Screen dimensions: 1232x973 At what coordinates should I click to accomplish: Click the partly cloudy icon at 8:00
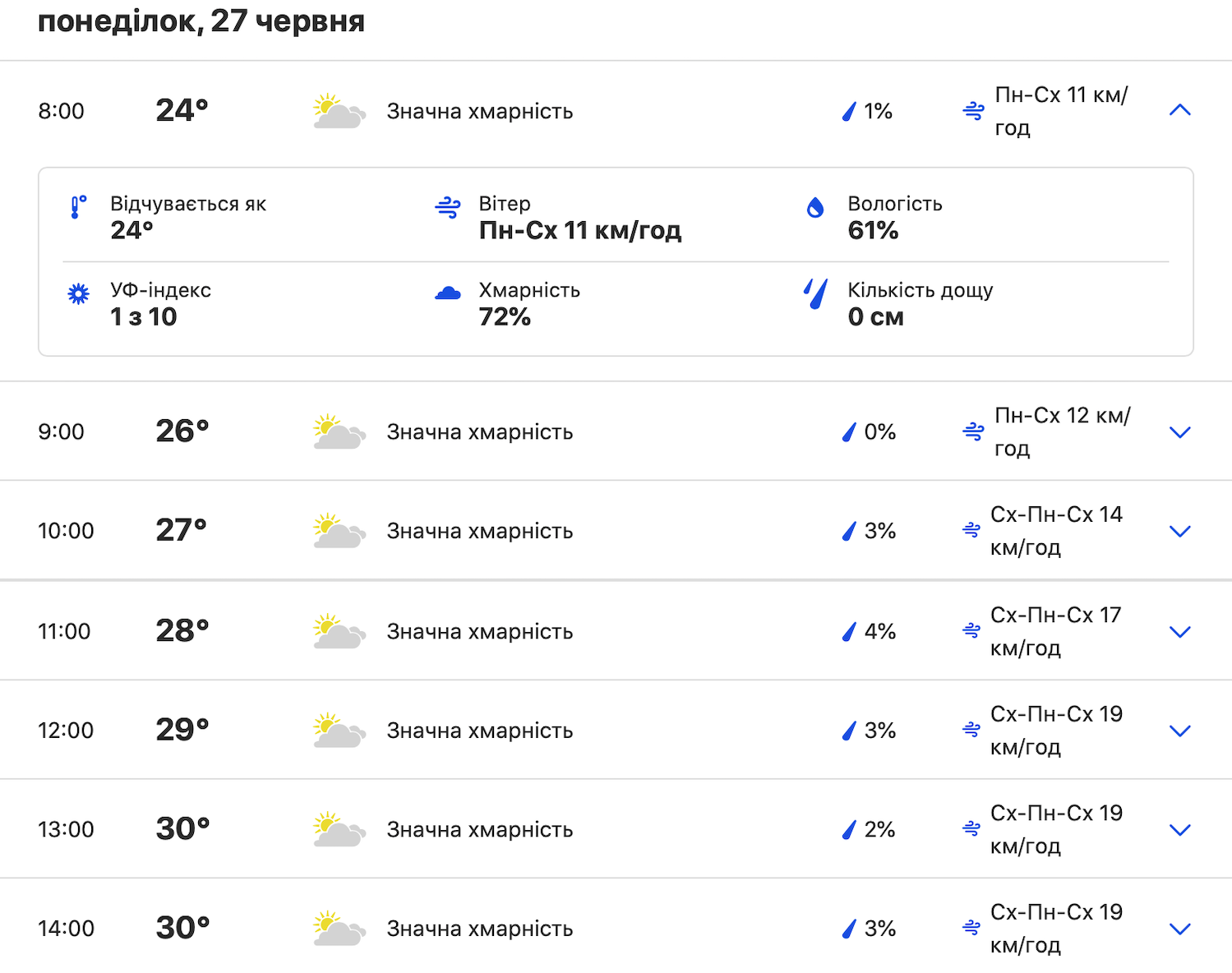[339, 111]
